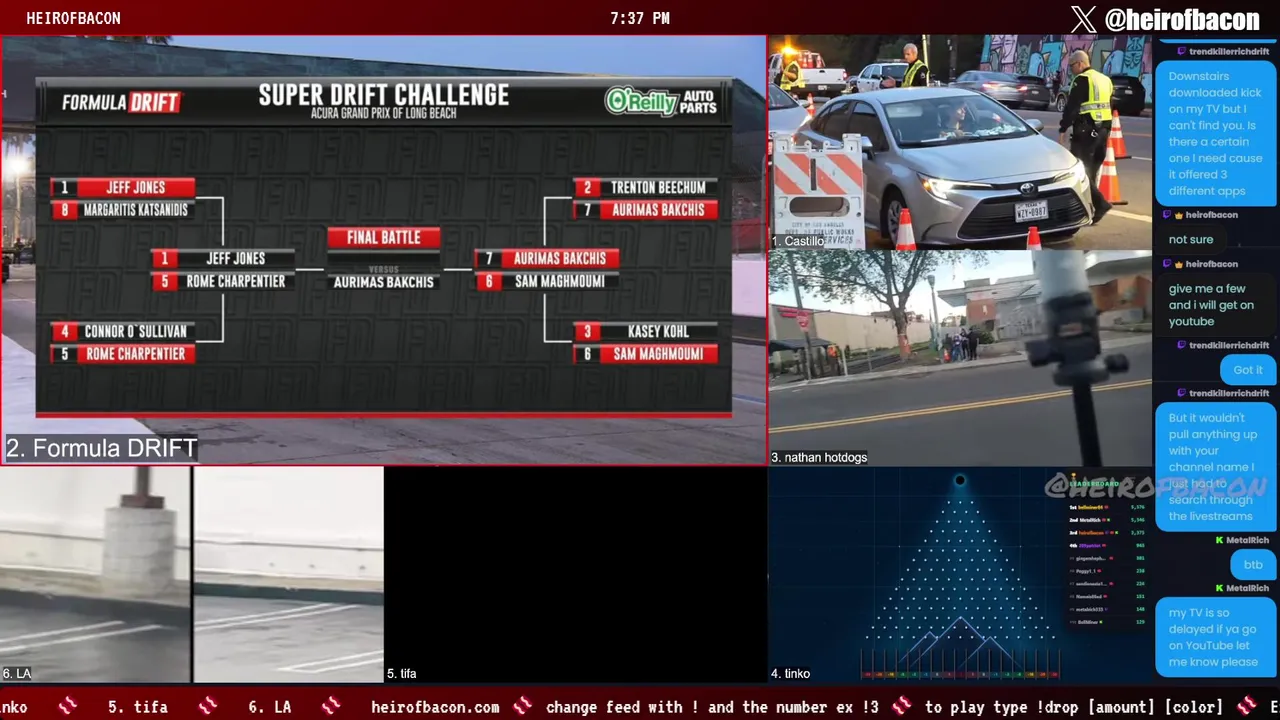Click the SUPER DRIFT CHALLENGE heading
Viewport: 1280px width, 720px height.
click(x=384, y=95)
